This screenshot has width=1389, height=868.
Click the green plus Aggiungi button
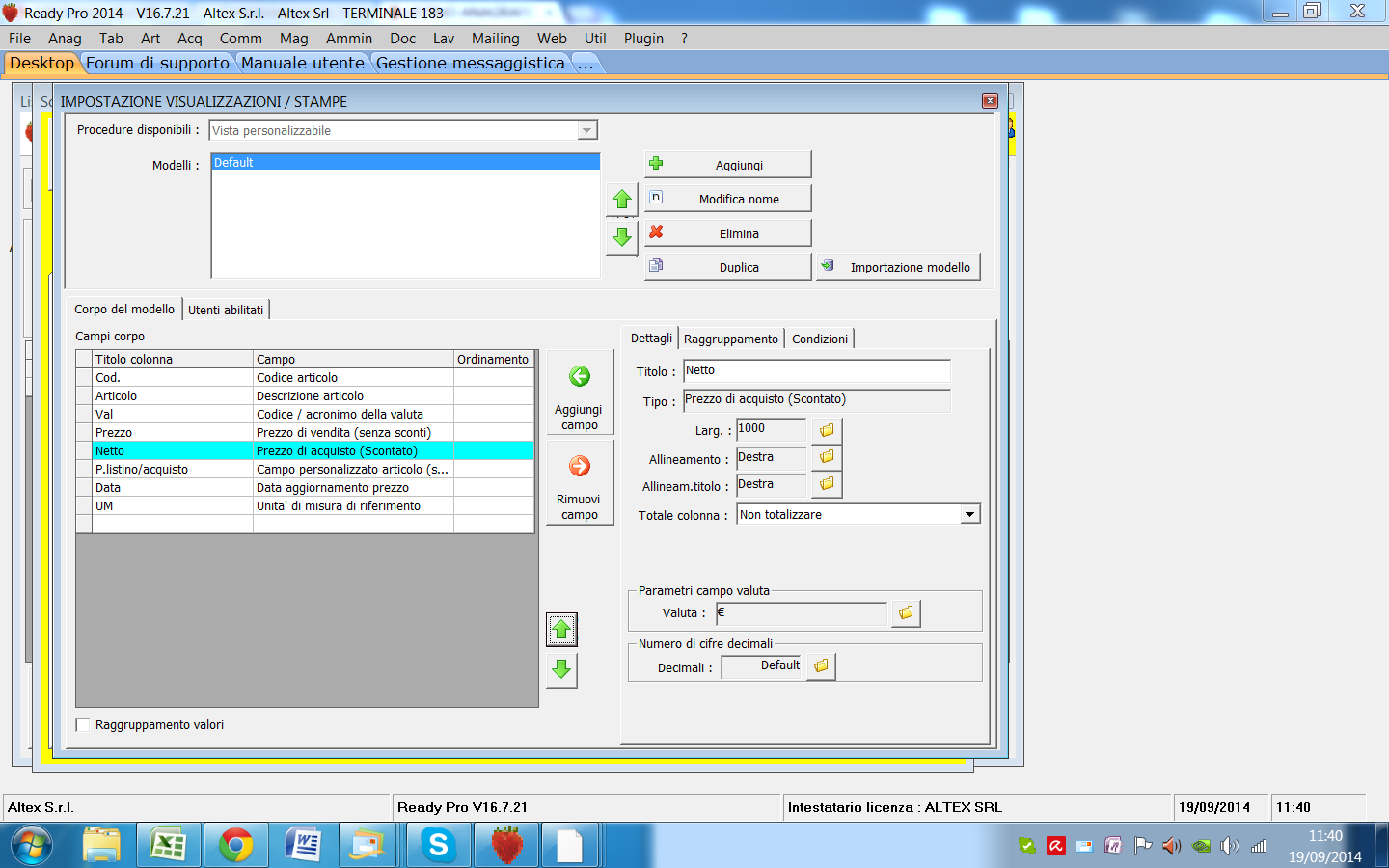pyautogui.click(x=727, y=164)
